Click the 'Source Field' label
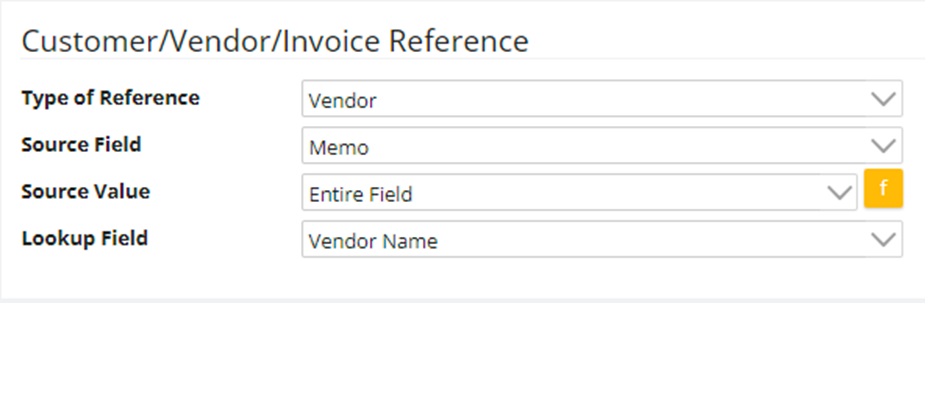The height and width of the screenshot is (417, 940). tap(81, 144)
